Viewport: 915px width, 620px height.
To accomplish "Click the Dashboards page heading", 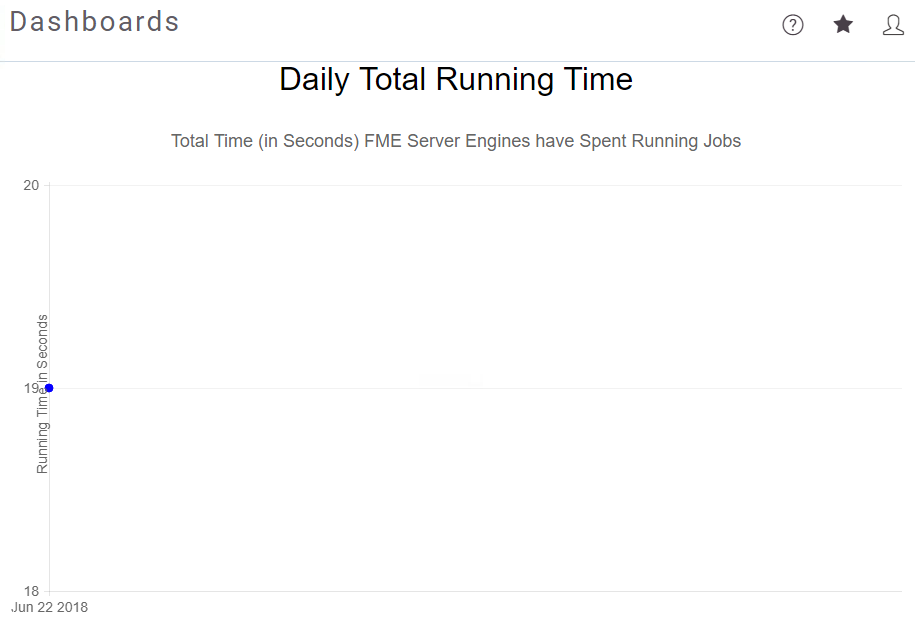I will [95, 22].
